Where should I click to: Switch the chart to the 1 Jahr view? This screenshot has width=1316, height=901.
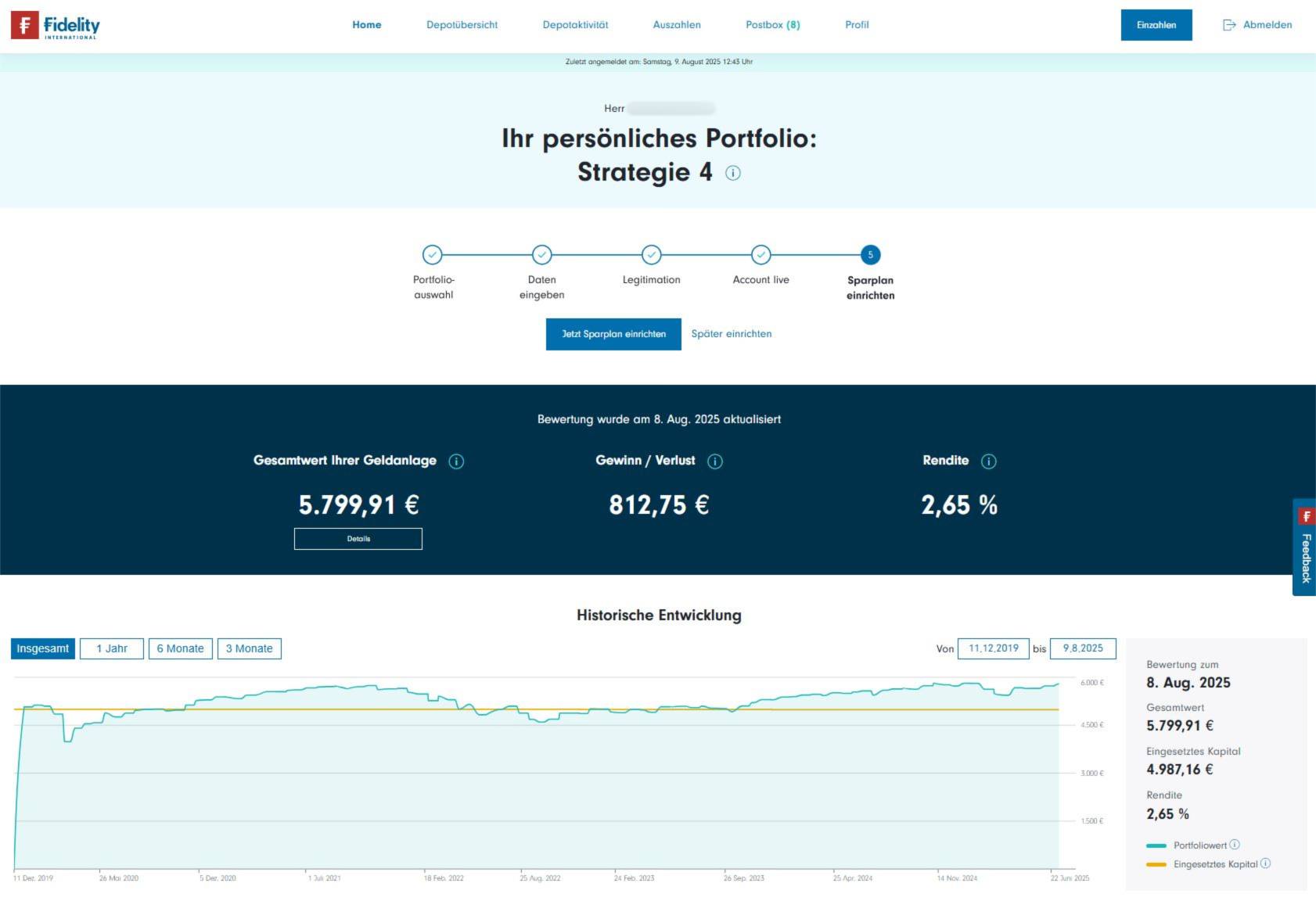pos(111,648)
